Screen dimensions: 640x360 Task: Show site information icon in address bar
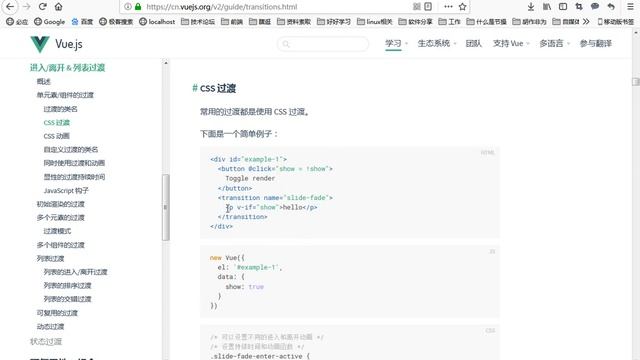click(128, 7)
